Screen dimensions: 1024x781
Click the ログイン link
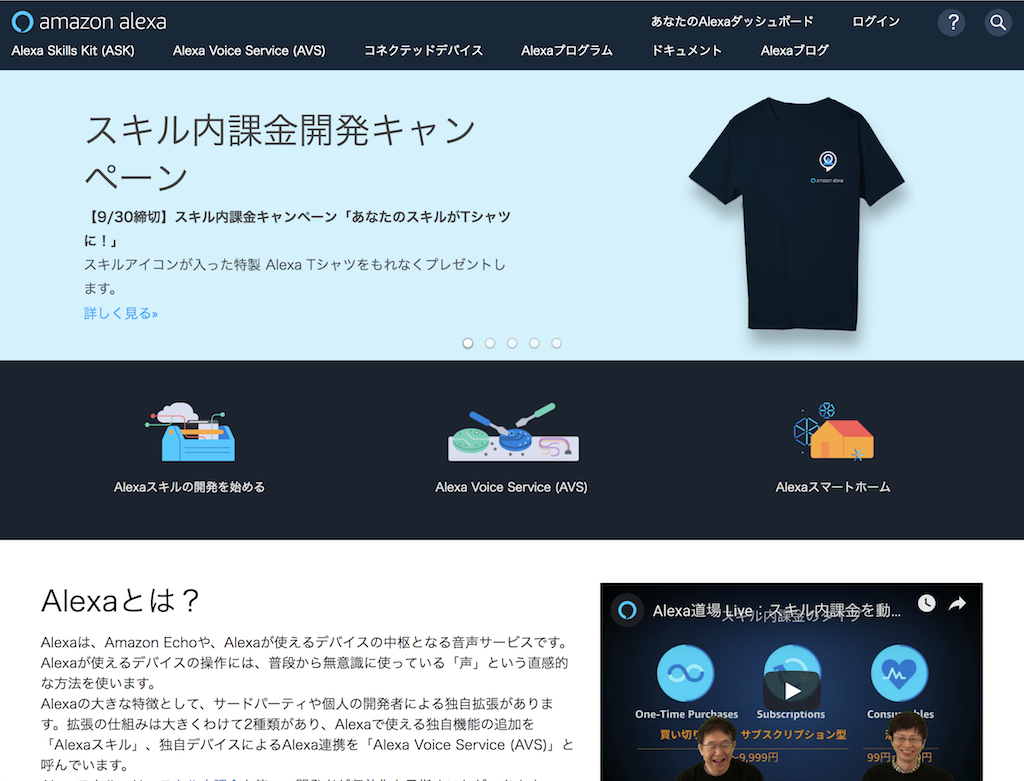tap(876, 22)
